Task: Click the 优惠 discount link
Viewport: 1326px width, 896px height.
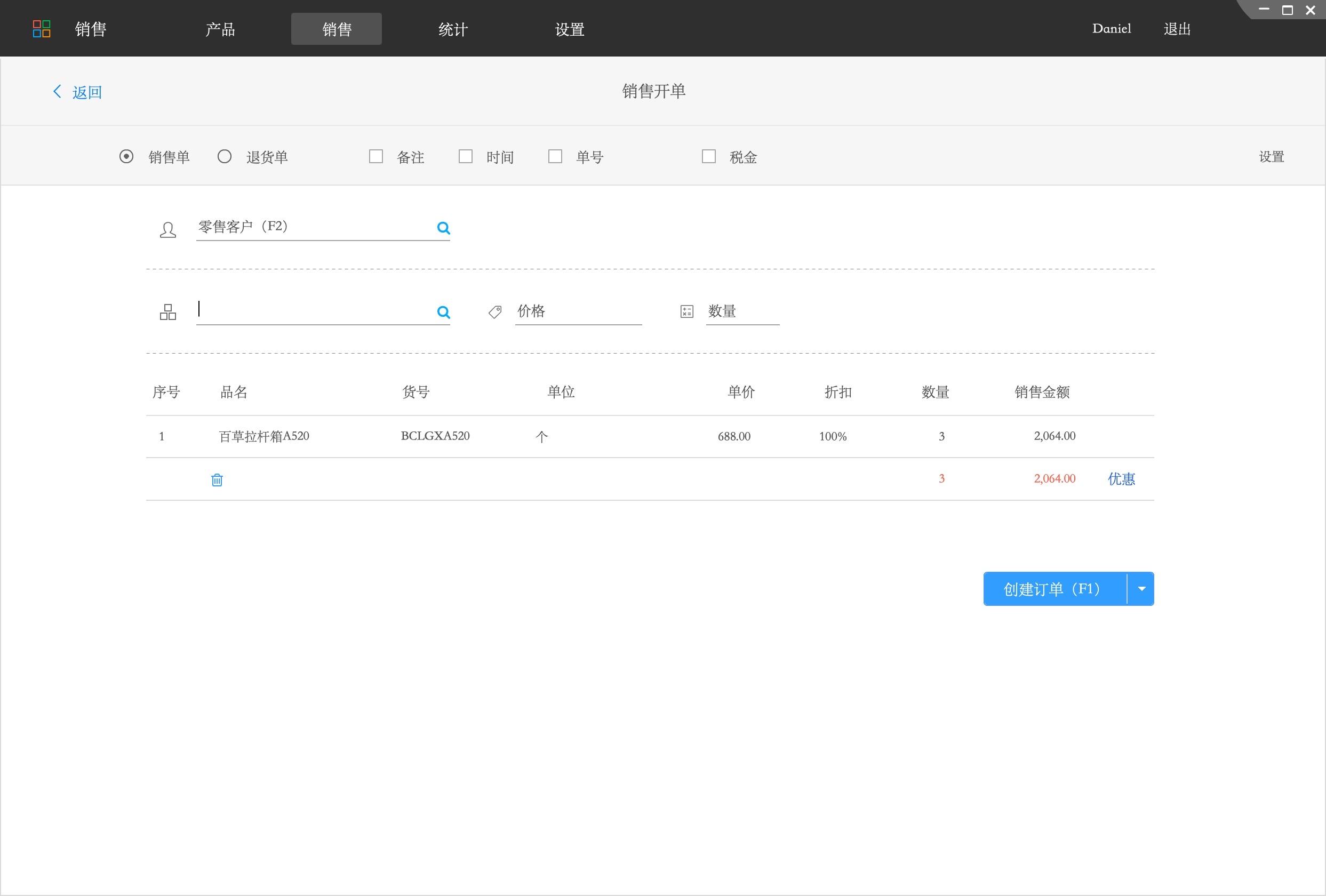Action: pos(1121,479)
